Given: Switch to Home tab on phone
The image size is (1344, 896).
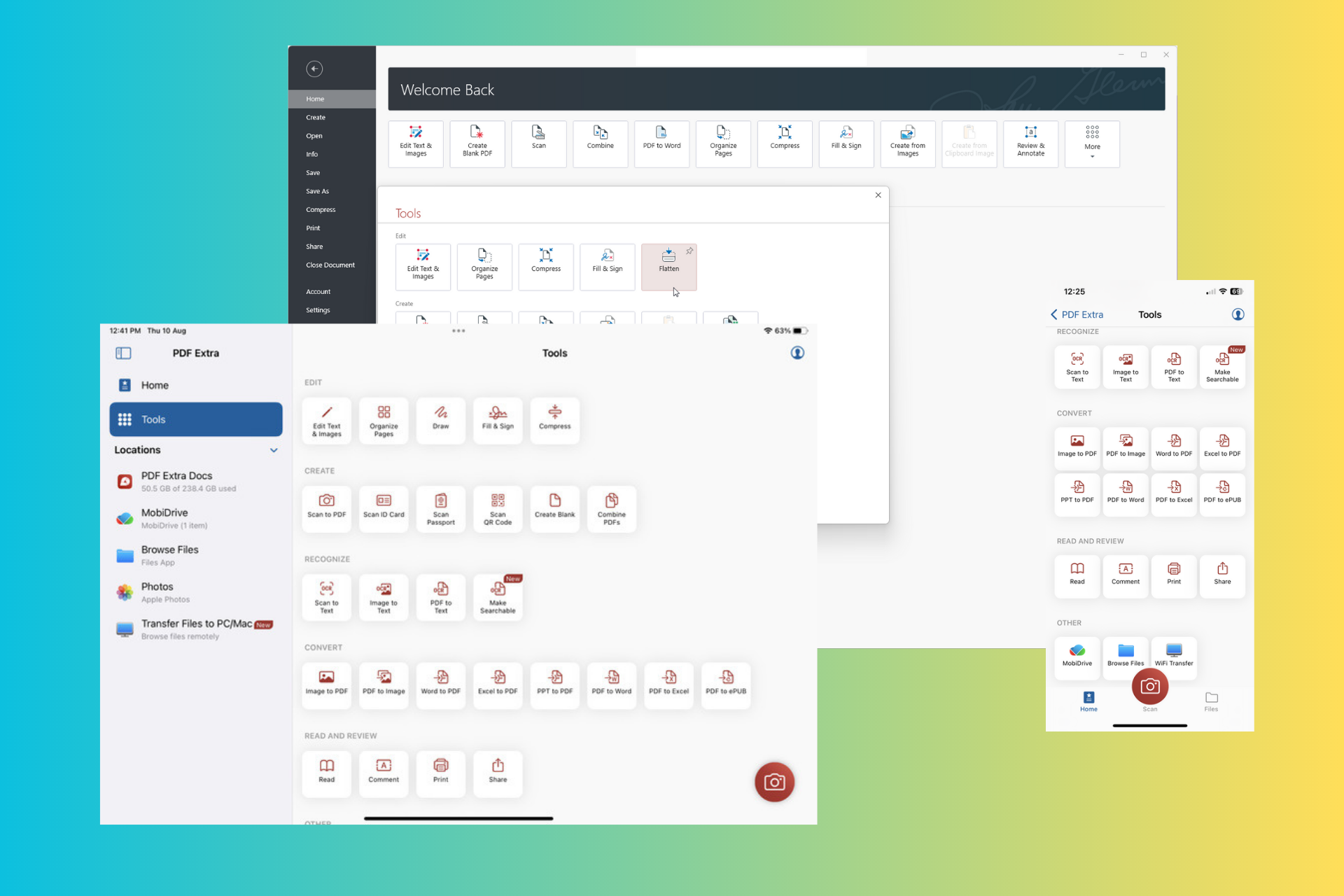Looking at the screenshot, I should [x=1088, y=701].
